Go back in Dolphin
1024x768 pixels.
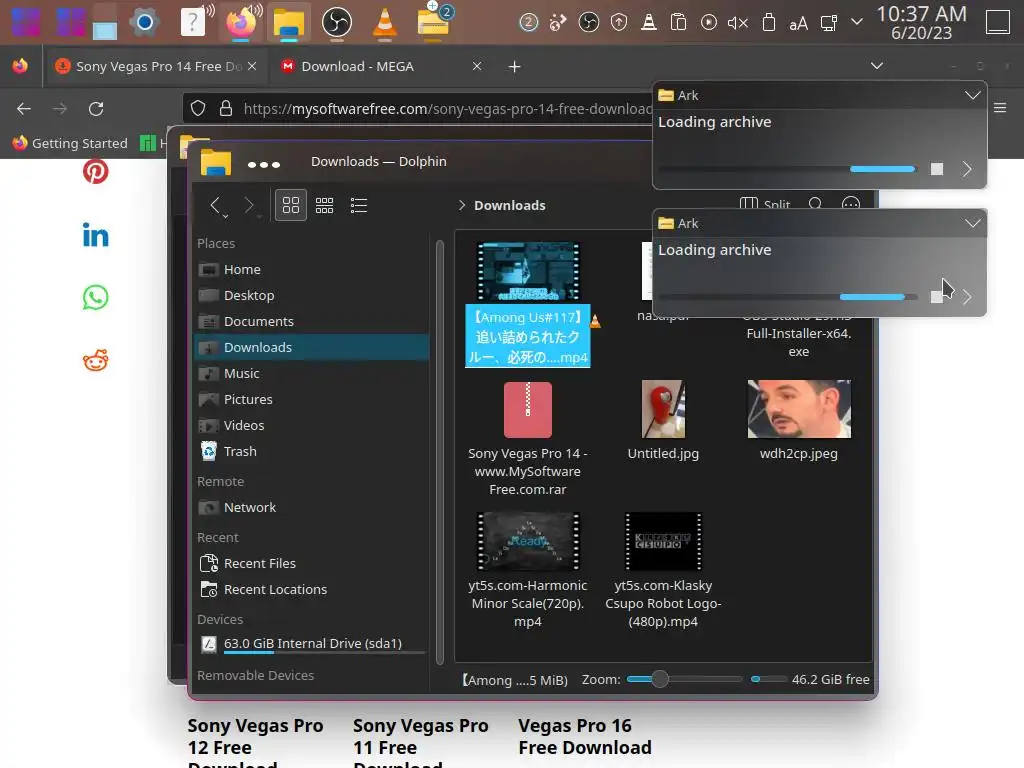(216, 205)
